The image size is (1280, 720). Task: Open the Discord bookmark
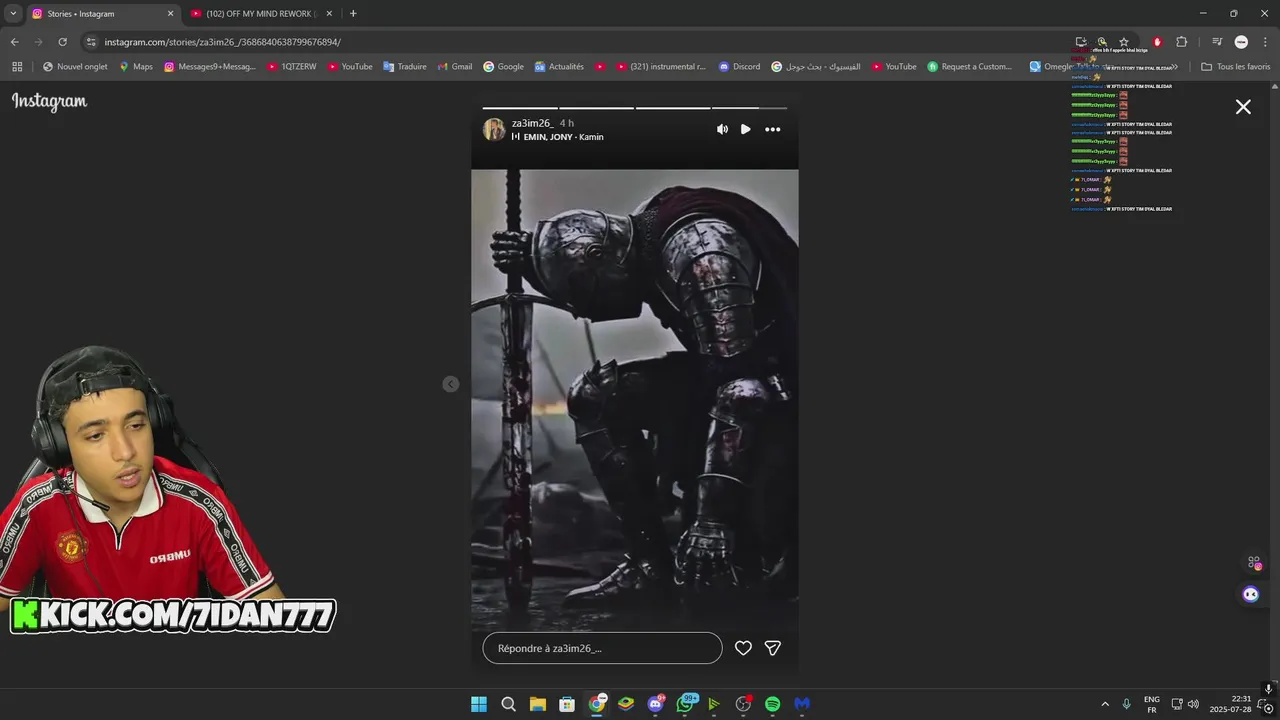pyautogui.click(x=739, y=67)
